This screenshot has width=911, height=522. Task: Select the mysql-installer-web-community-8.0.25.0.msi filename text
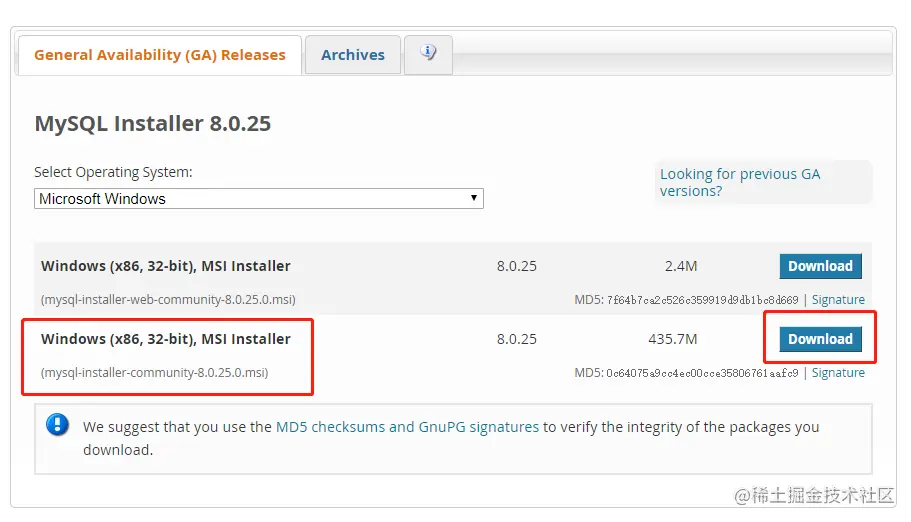168,300
